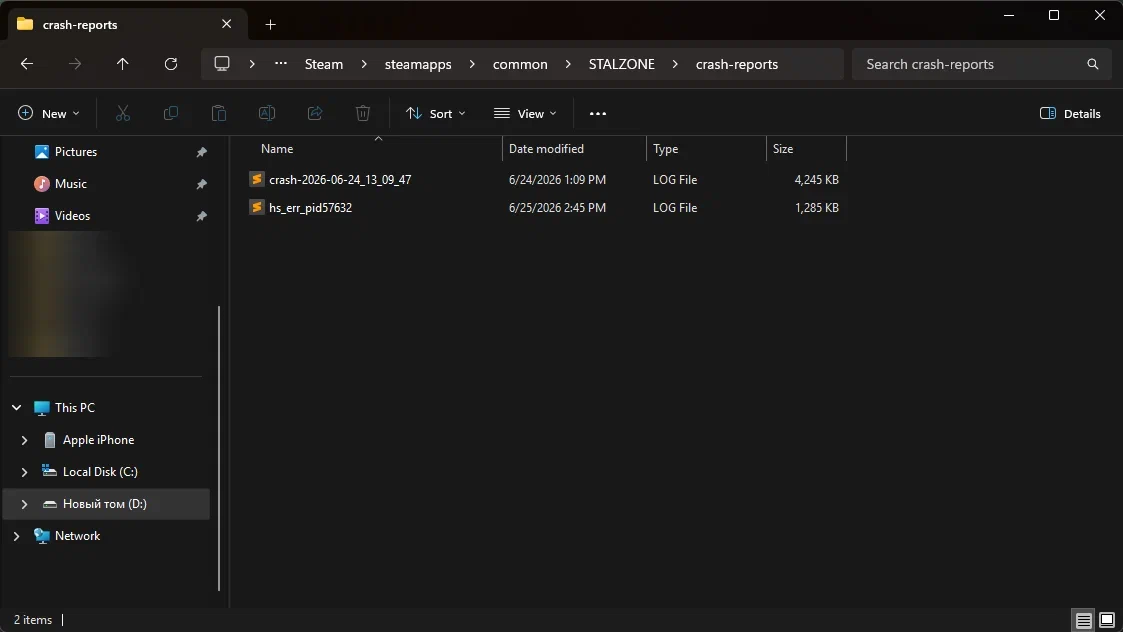Click the Share icon in toolbar

(314, 113)
